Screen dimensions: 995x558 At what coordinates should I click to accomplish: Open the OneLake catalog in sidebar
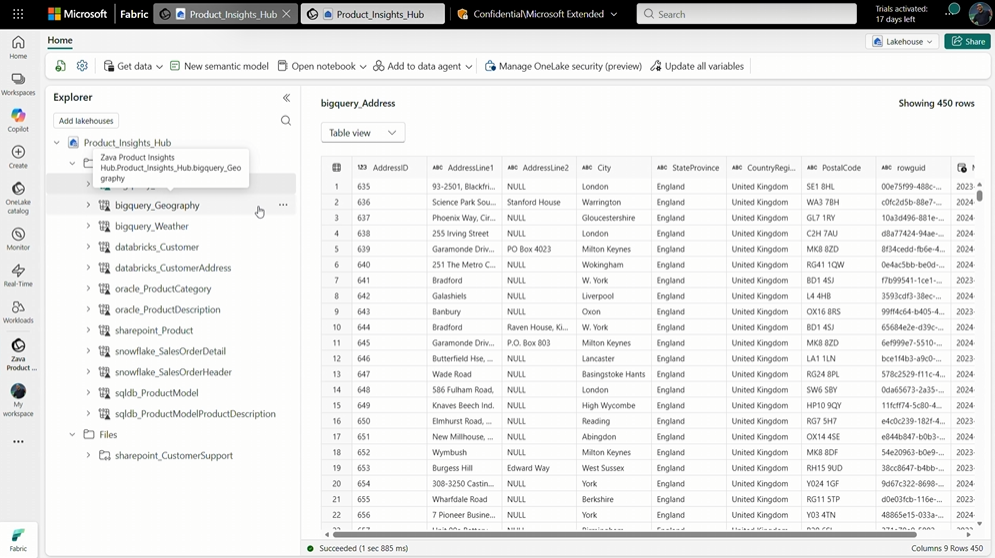coord(18,197)
